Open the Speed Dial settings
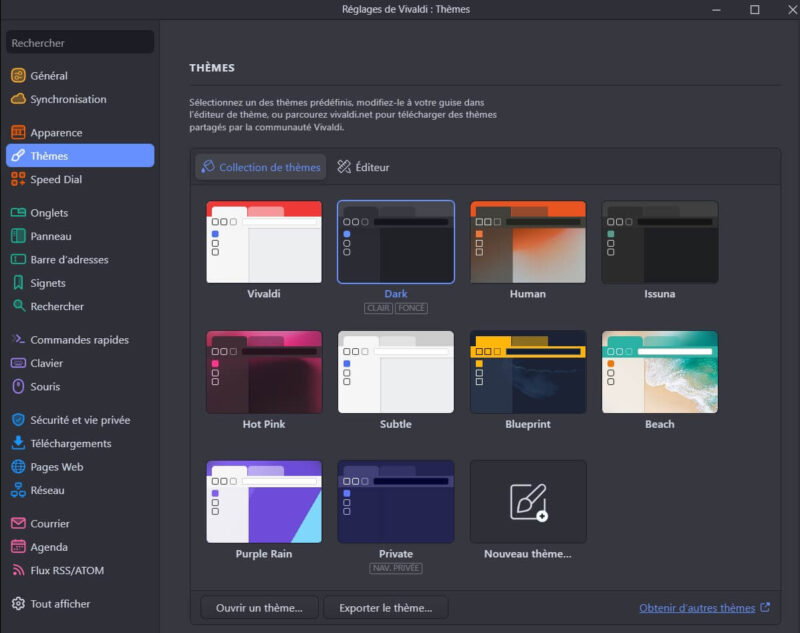The width and height of the screenshot is (800, 633). [55, 178]
